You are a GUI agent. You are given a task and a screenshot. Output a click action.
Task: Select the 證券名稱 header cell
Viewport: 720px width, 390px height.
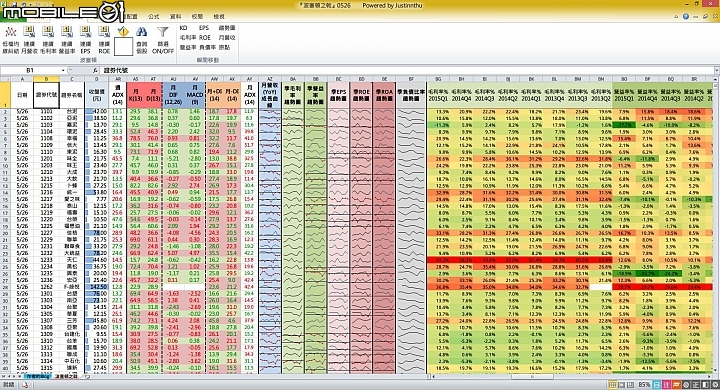[x=72, y=95]
